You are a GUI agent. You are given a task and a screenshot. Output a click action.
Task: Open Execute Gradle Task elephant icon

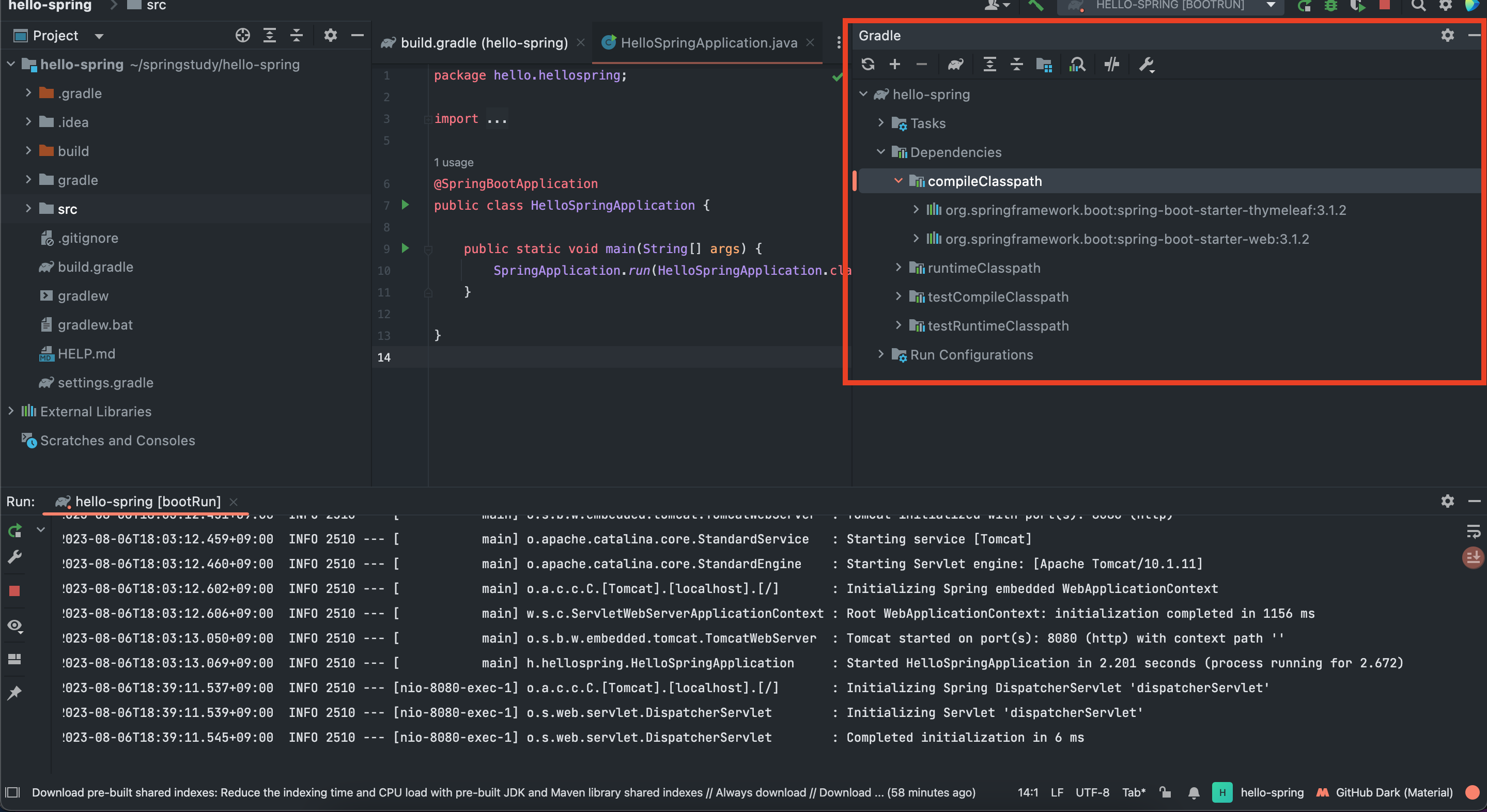click(955, 64)
